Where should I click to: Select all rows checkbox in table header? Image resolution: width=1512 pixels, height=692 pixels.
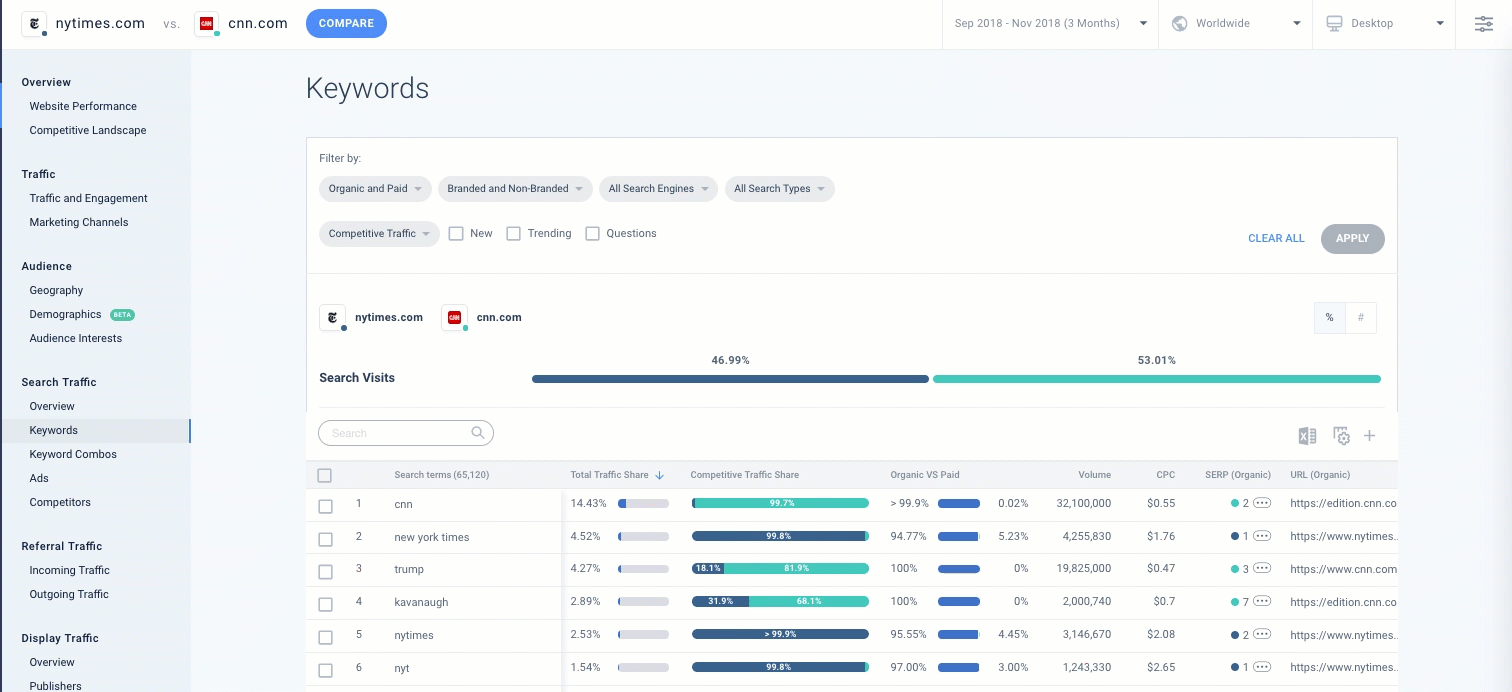coord(324,475)
